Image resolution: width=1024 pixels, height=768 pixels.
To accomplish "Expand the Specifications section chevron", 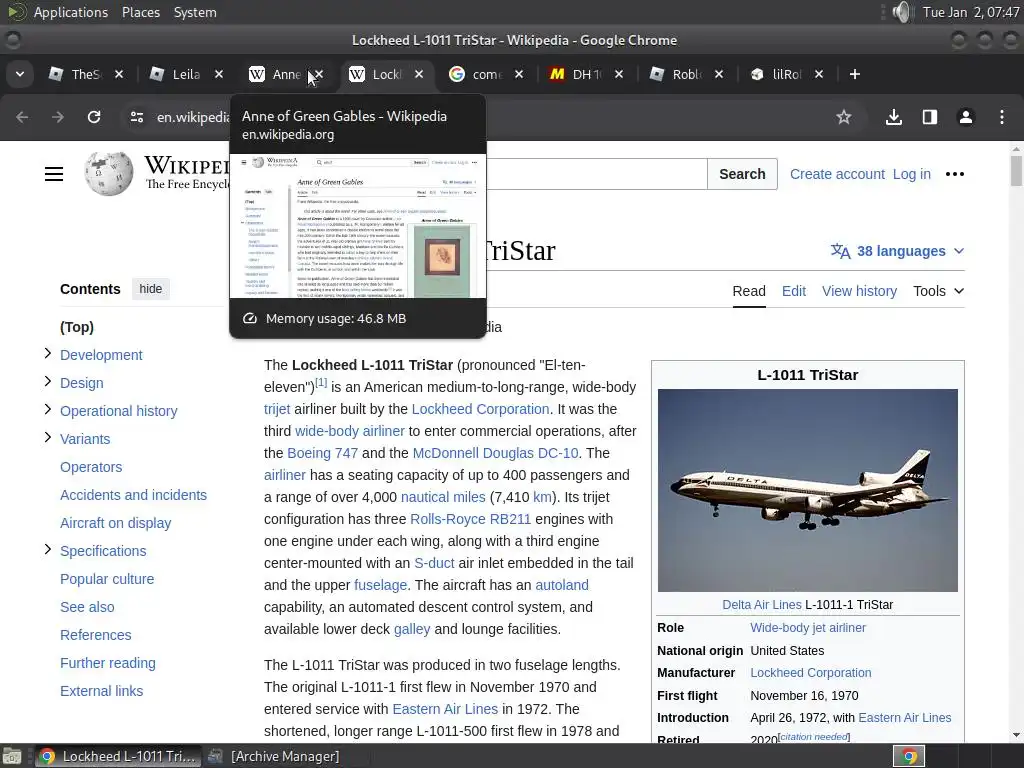I will coord(48,549).
